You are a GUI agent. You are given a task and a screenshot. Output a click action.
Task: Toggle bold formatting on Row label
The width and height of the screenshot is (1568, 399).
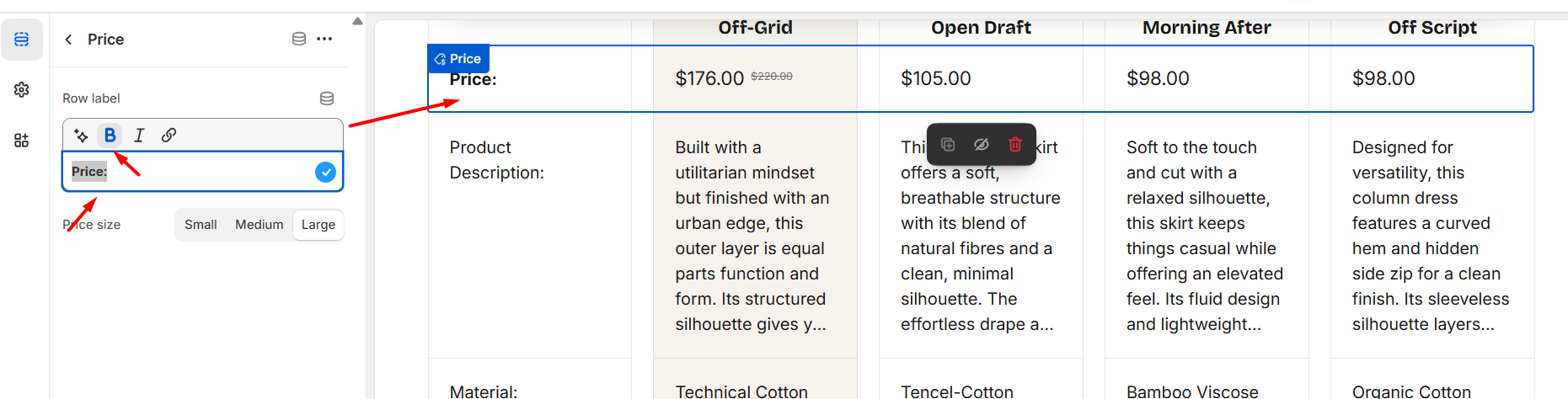[x=110, y=136]
